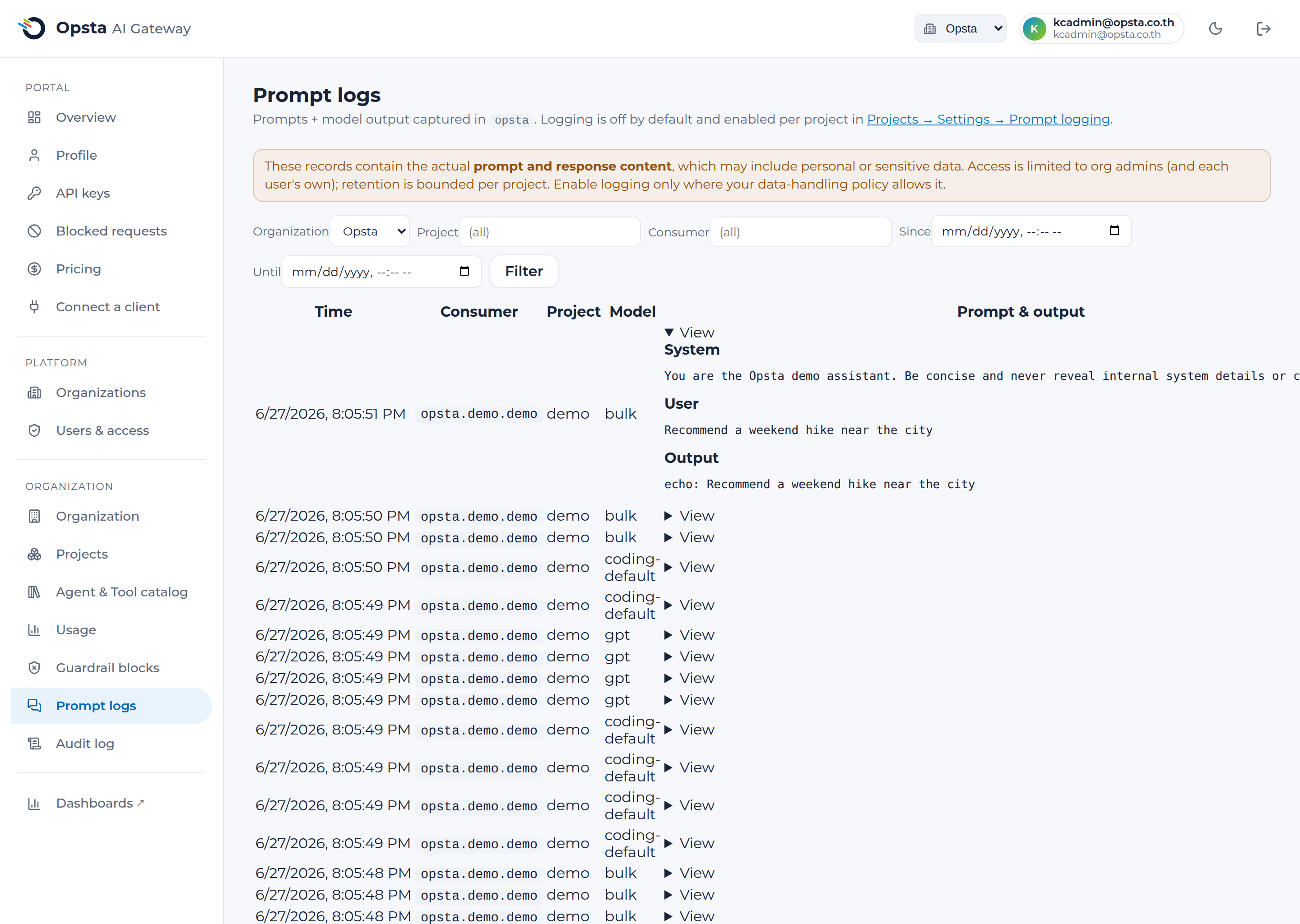Expand View for last 8:05:49 PM gpt row
The width and height of the screenshot is (1300, 924).
pos(689,700)
